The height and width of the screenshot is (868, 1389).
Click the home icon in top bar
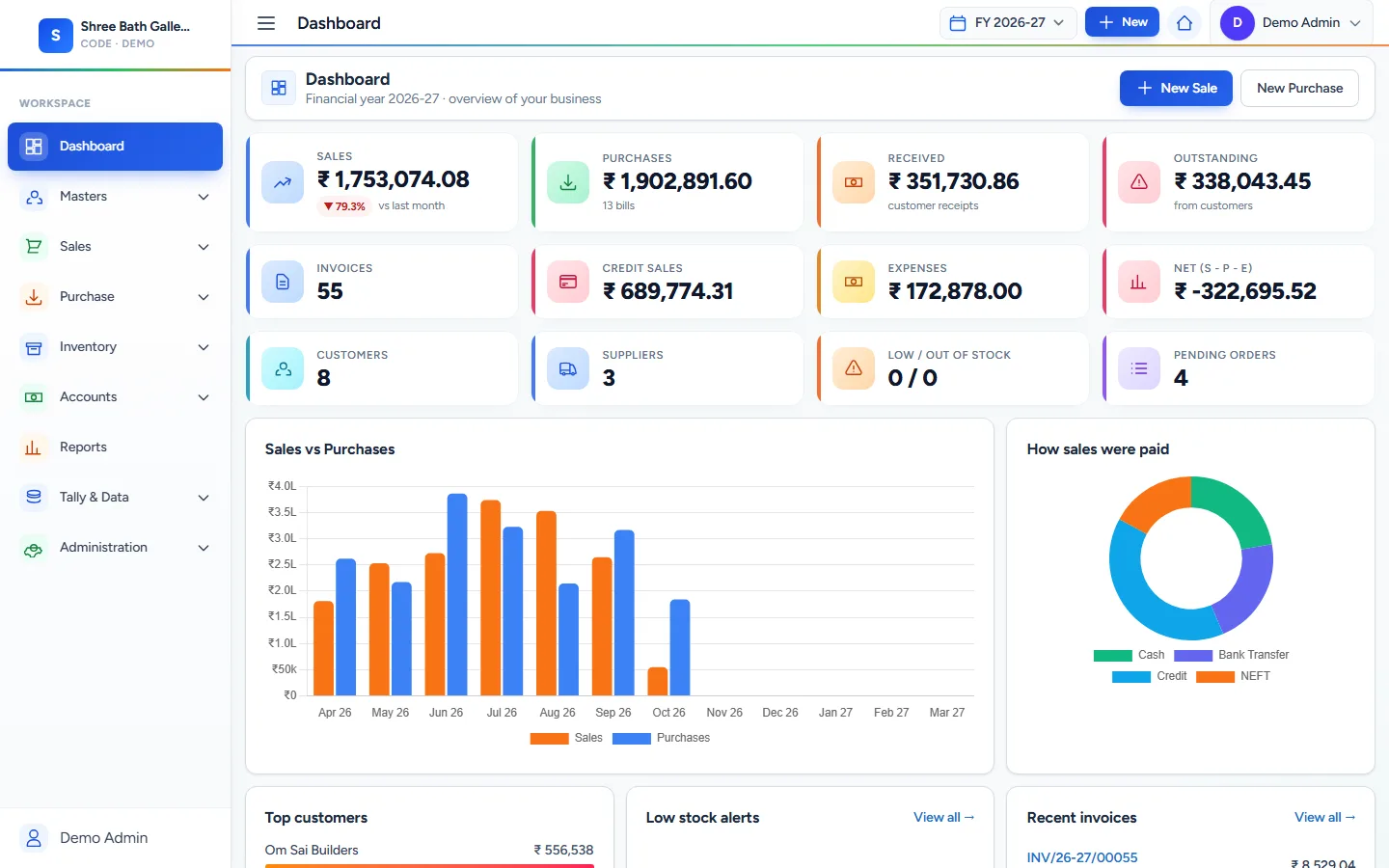coord(1185,23)
